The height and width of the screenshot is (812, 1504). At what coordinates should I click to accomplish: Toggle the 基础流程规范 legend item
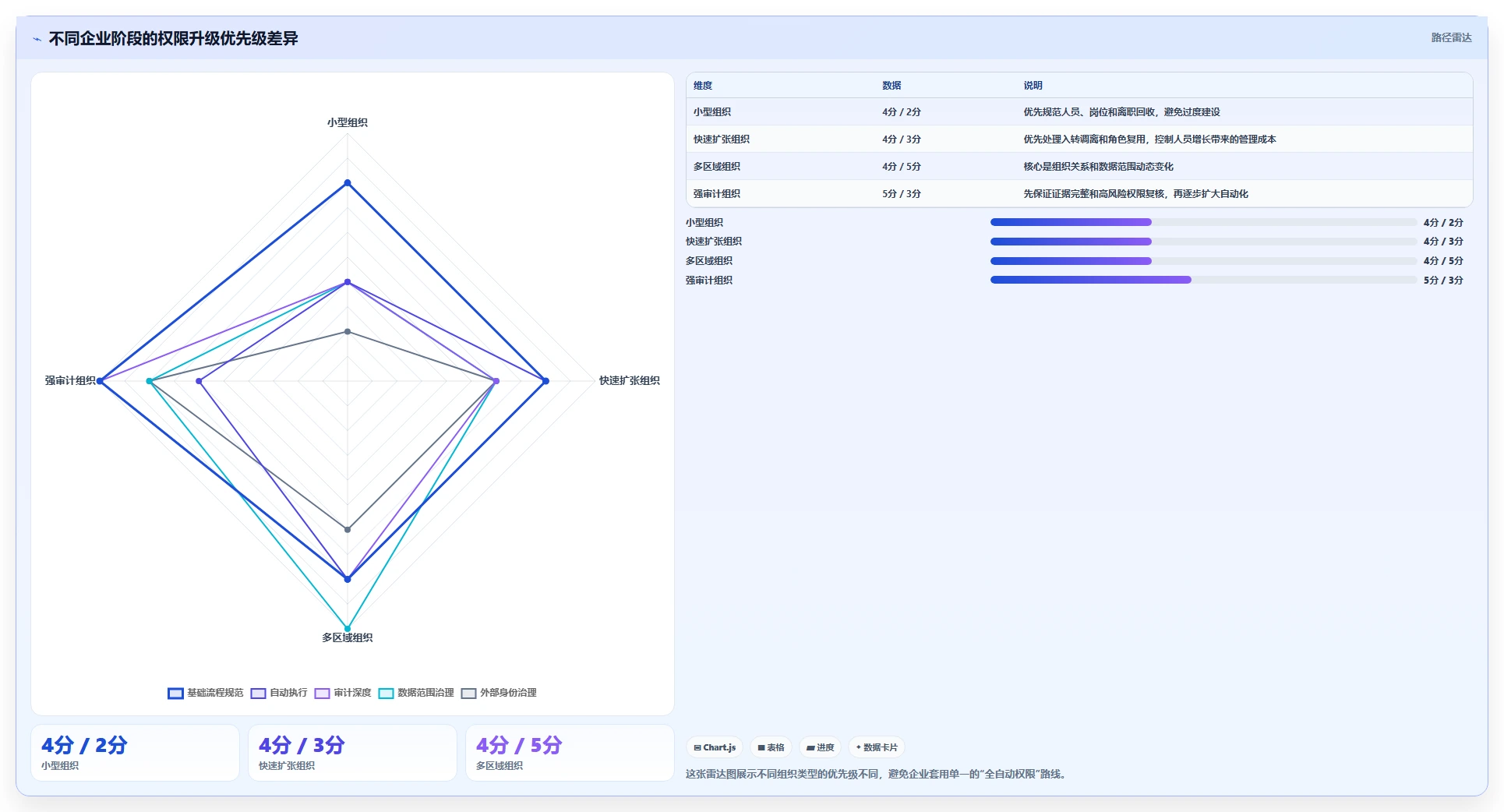(206, 693)
